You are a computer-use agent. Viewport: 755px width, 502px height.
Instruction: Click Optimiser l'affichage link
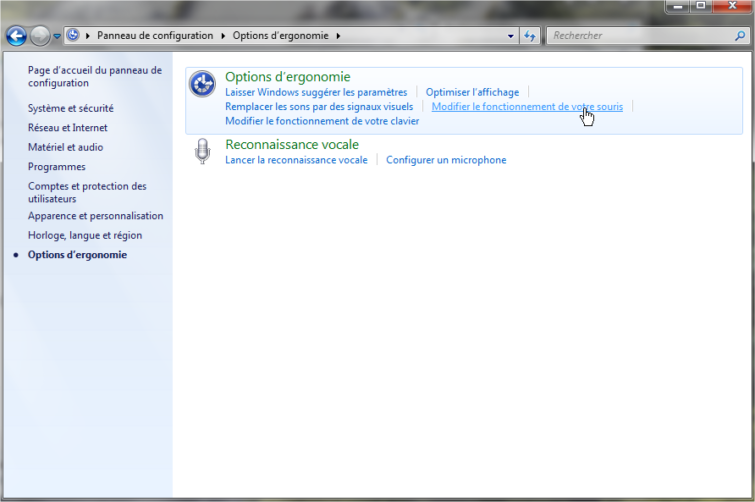pos(472,92)
